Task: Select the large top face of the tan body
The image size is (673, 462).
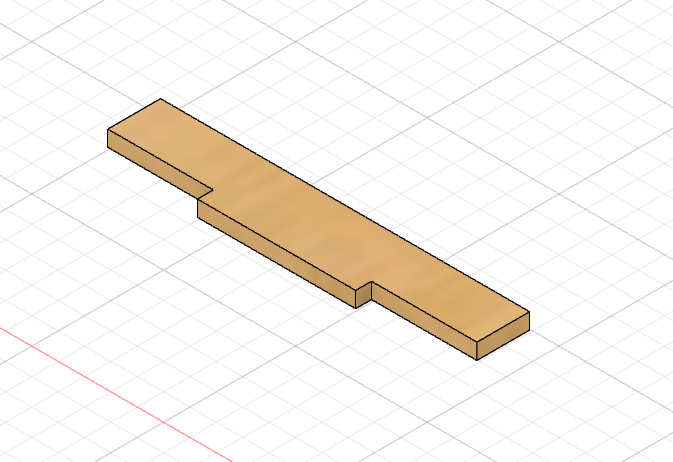Action: tap(318, 219)
